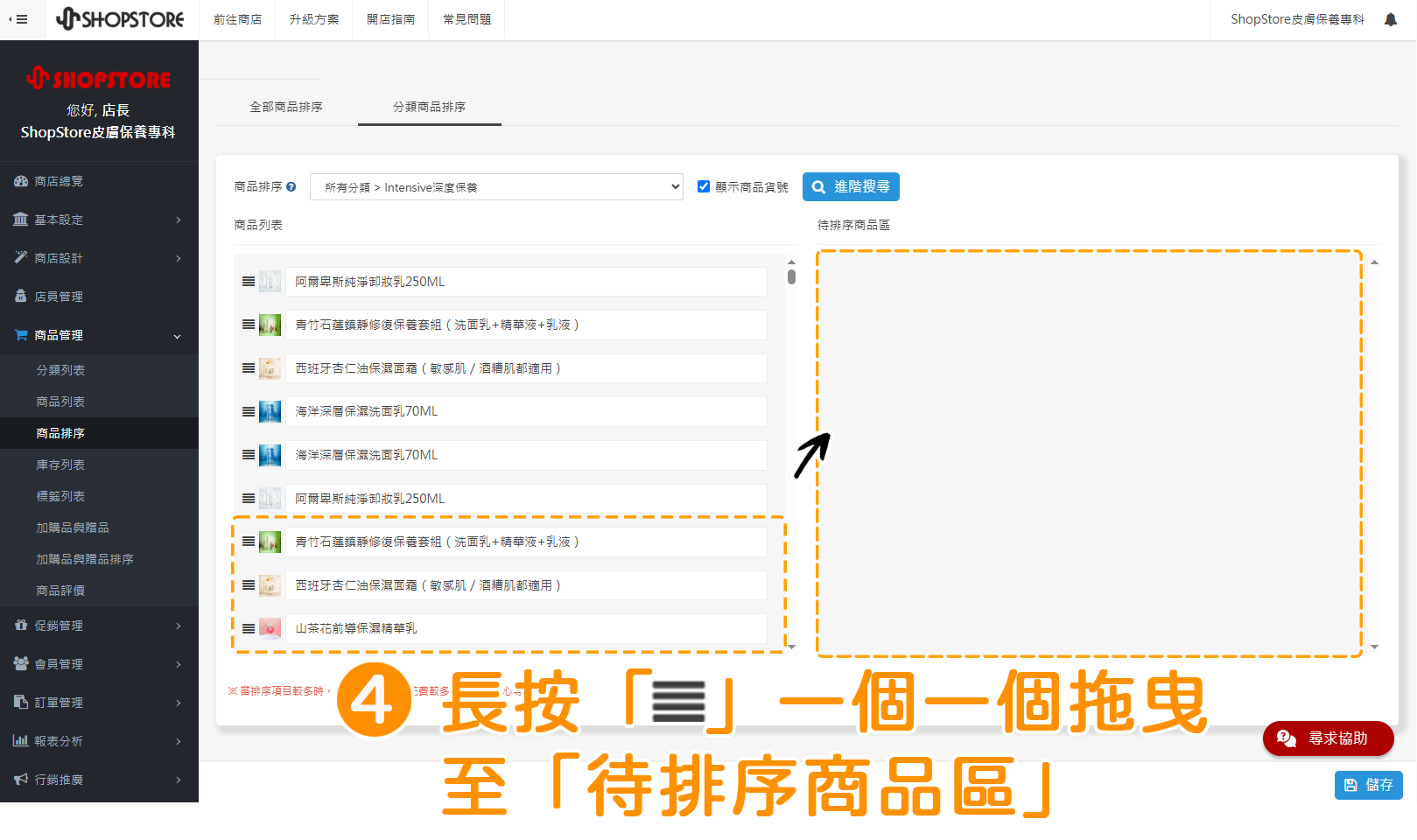The image size is (1417, 840).
Task: Expand 基本設定 sidebar menu
Action: click(x=98, y=220)
